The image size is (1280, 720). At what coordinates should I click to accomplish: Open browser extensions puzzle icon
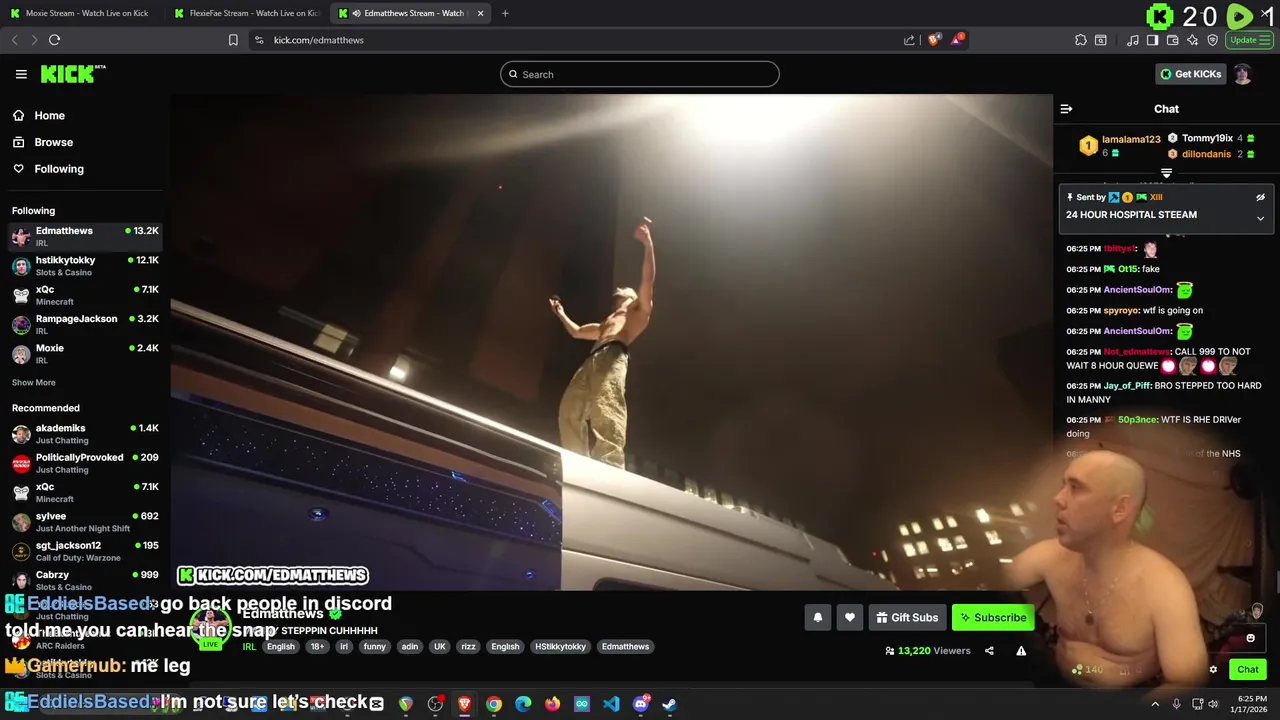point(1081,40)
